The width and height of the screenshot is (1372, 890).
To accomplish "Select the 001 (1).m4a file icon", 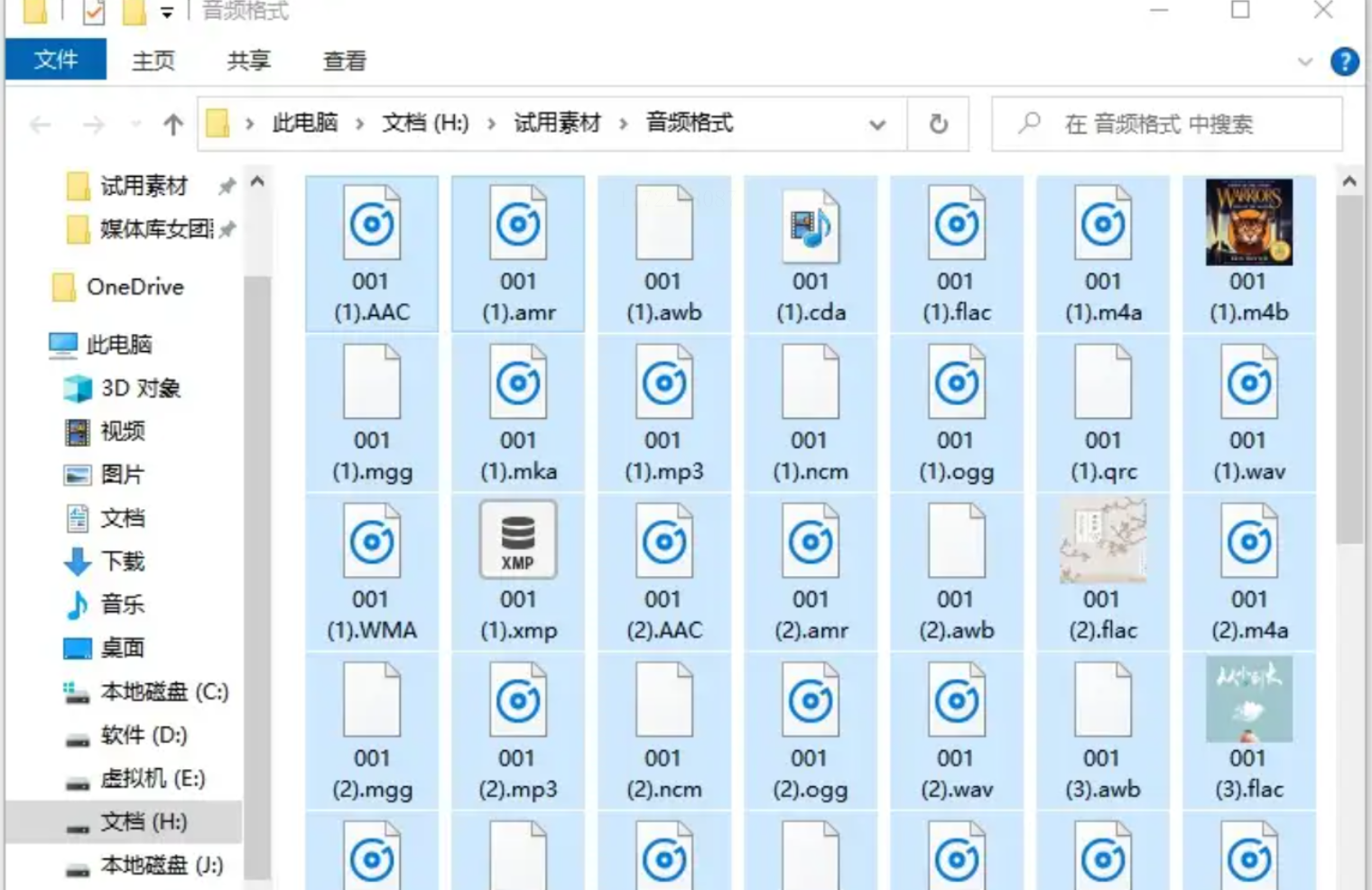I will (1103, 224).
